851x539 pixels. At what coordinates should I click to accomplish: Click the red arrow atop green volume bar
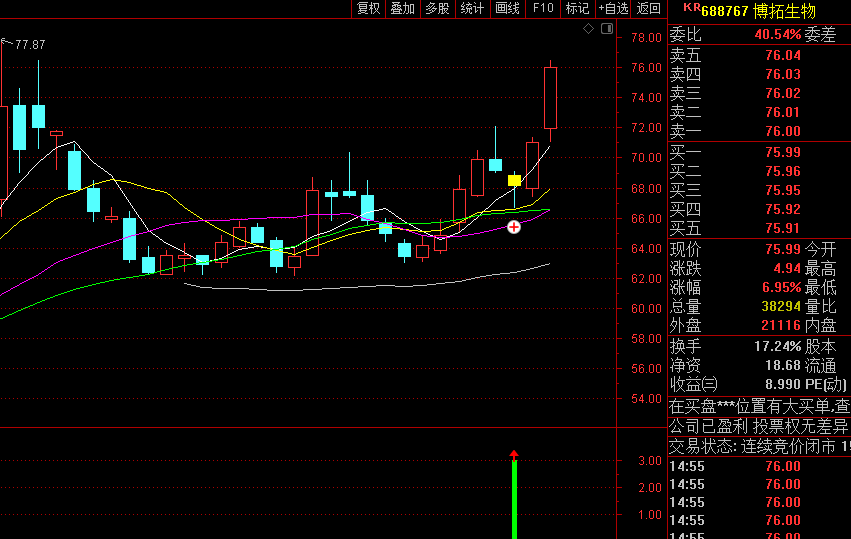pos(514,454)
